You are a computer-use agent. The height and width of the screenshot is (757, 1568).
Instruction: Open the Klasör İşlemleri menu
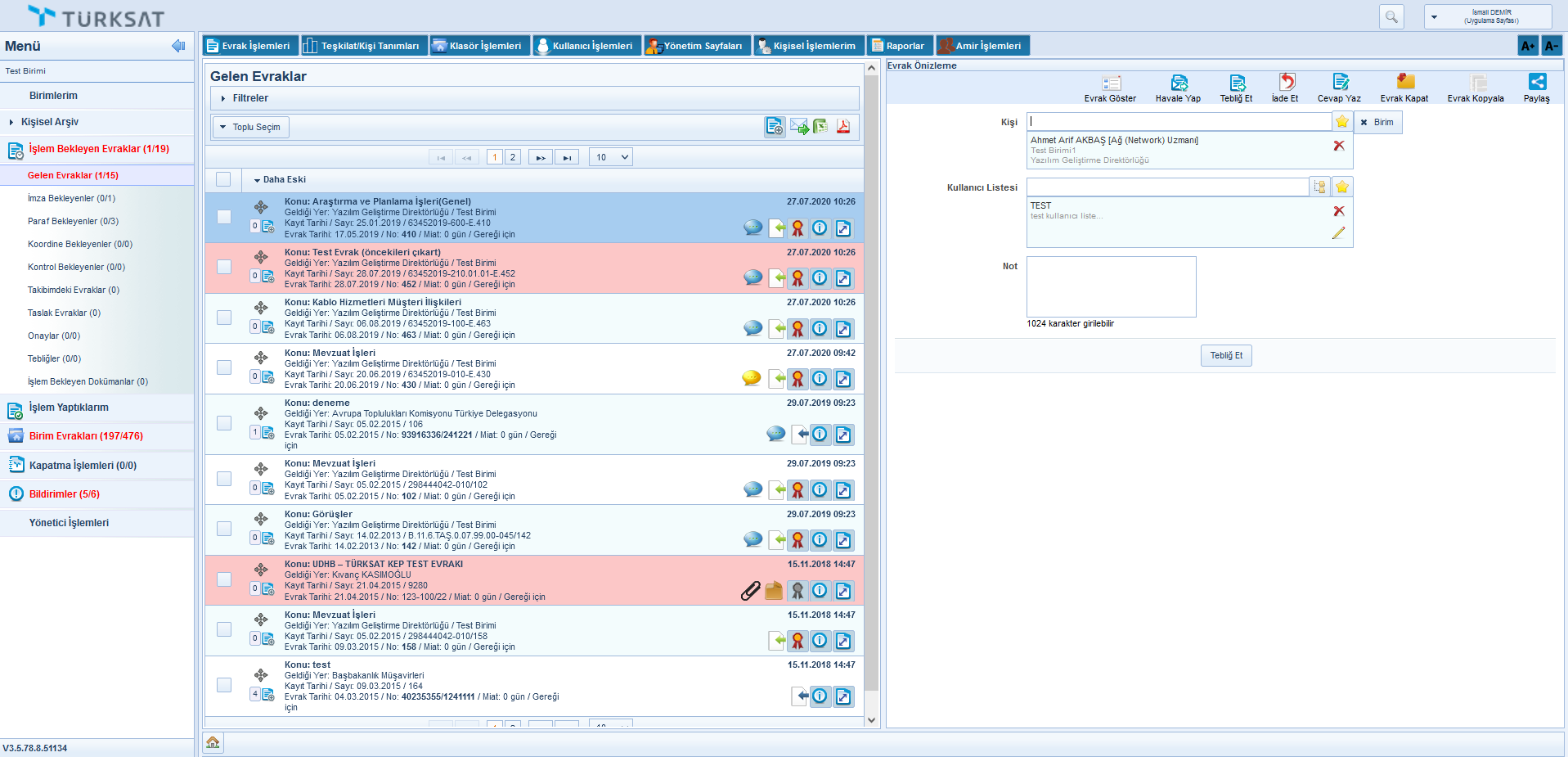pyautogui.click(x=480, y=46)
